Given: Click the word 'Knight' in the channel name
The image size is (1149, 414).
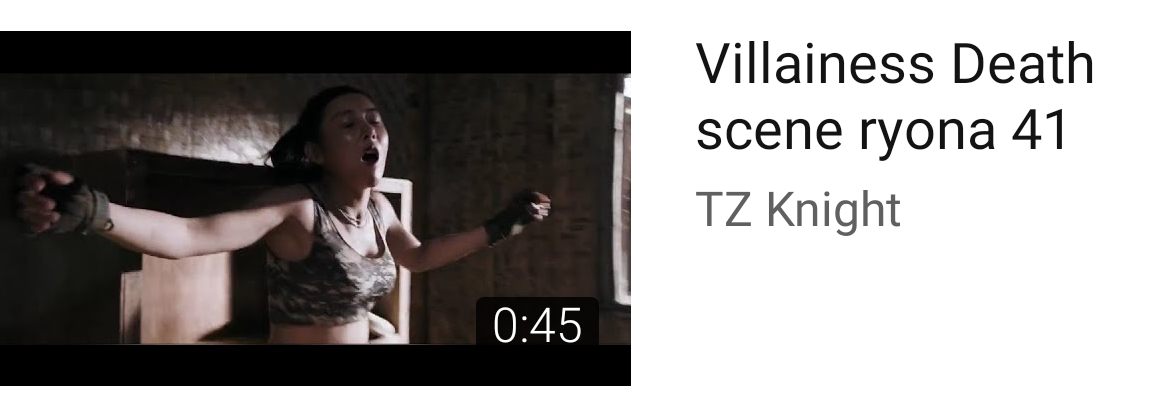Looking at the screenshot, I should tap(833, 210).
